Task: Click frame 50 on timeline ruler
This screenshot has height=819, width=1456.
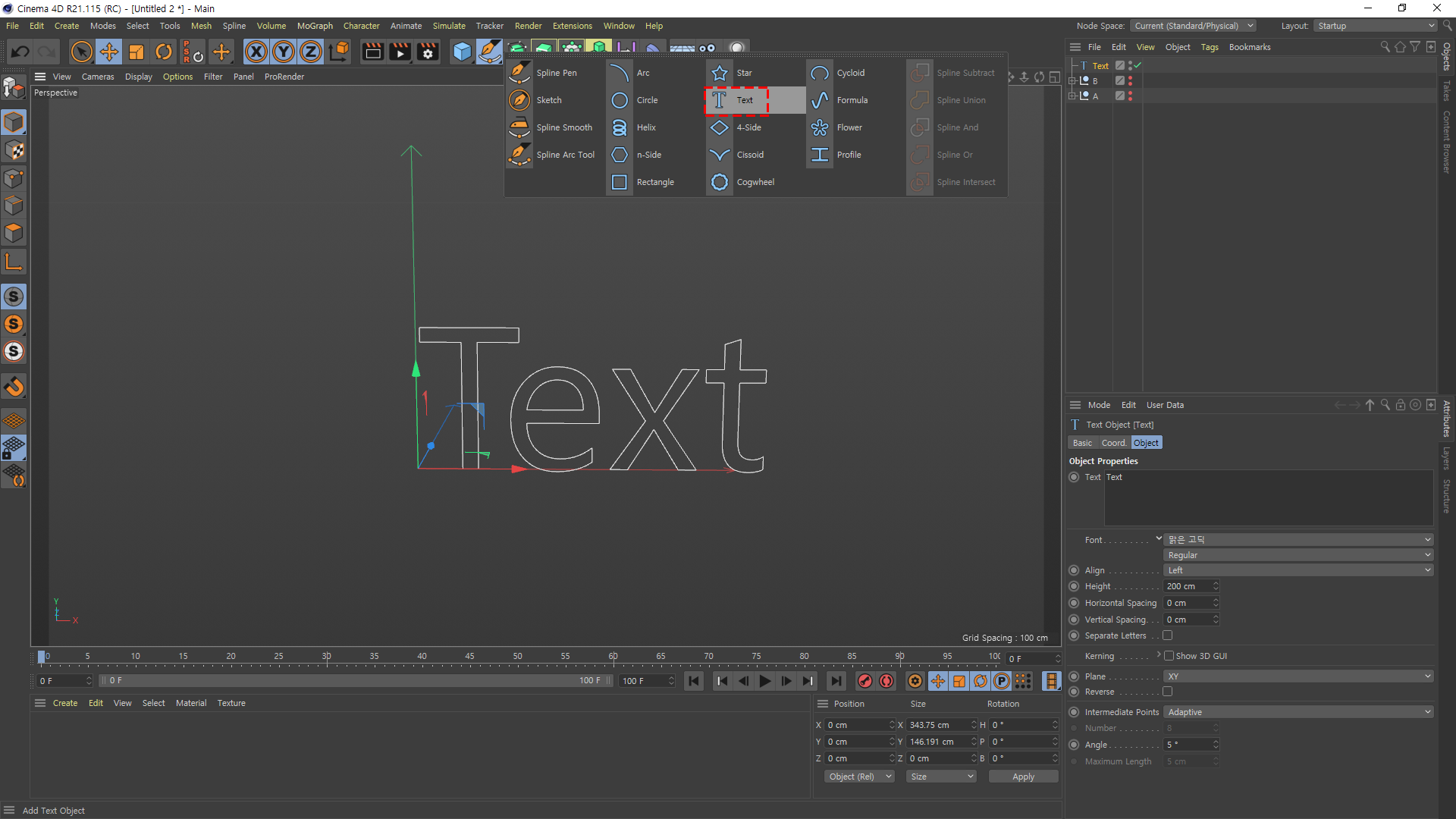Action: pyautogui.click(x=517, y=657)
